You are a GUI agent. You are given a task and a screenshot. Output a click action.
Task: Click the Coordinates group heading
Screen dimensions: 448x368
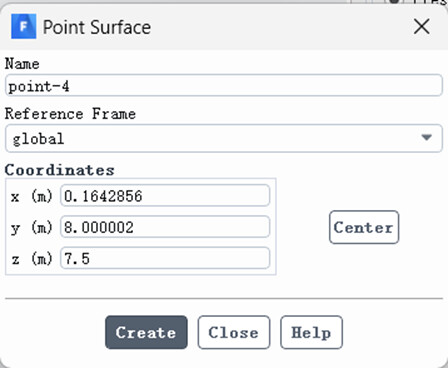(60, 170)
